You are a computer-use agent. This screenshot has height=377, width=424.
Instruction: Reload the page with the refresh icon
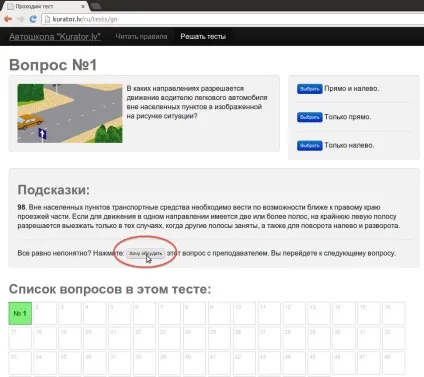[33, 19]
